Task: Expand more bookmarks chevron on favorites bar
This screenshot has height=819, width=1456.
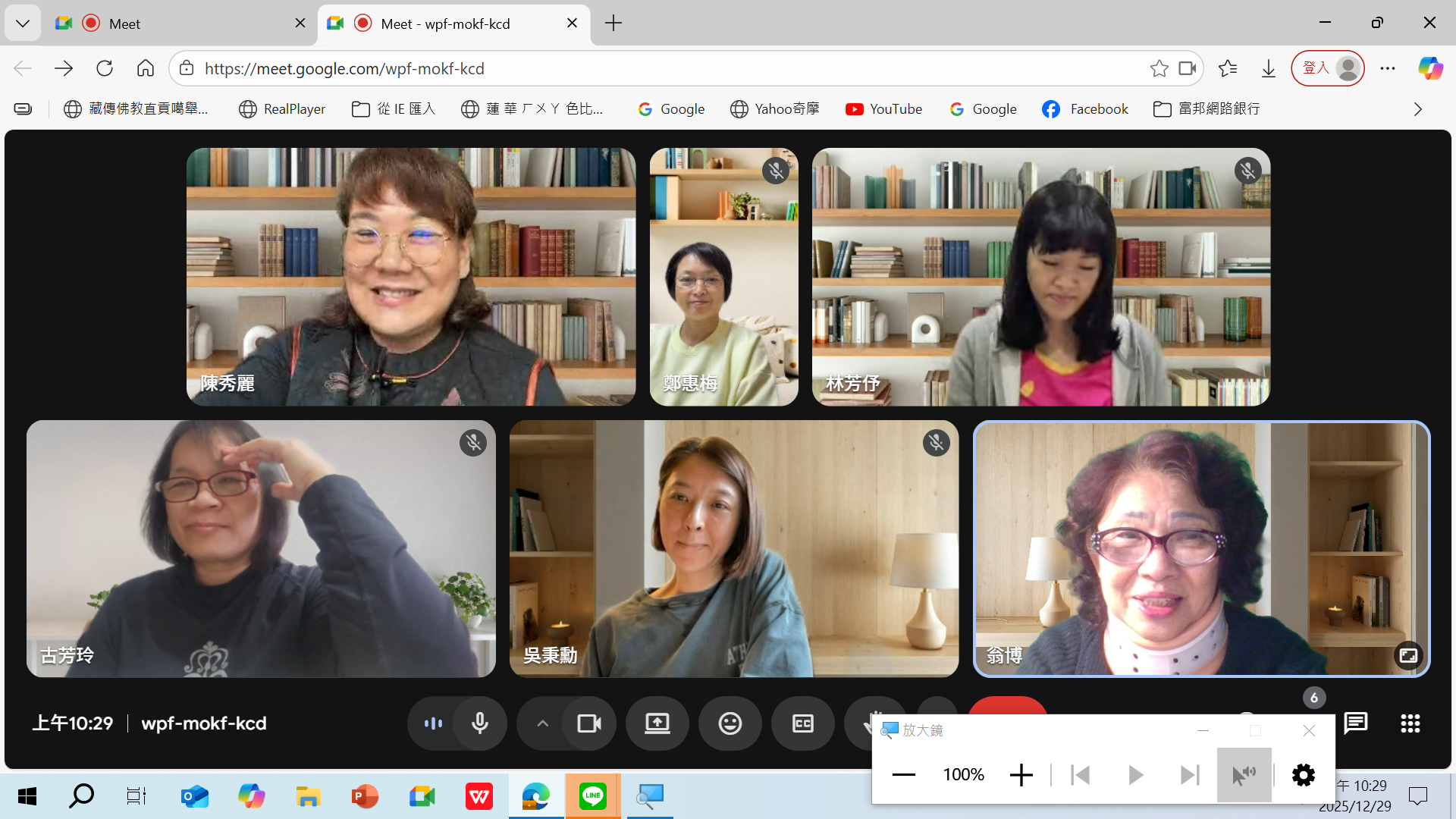Action: tap(1417, 109)
